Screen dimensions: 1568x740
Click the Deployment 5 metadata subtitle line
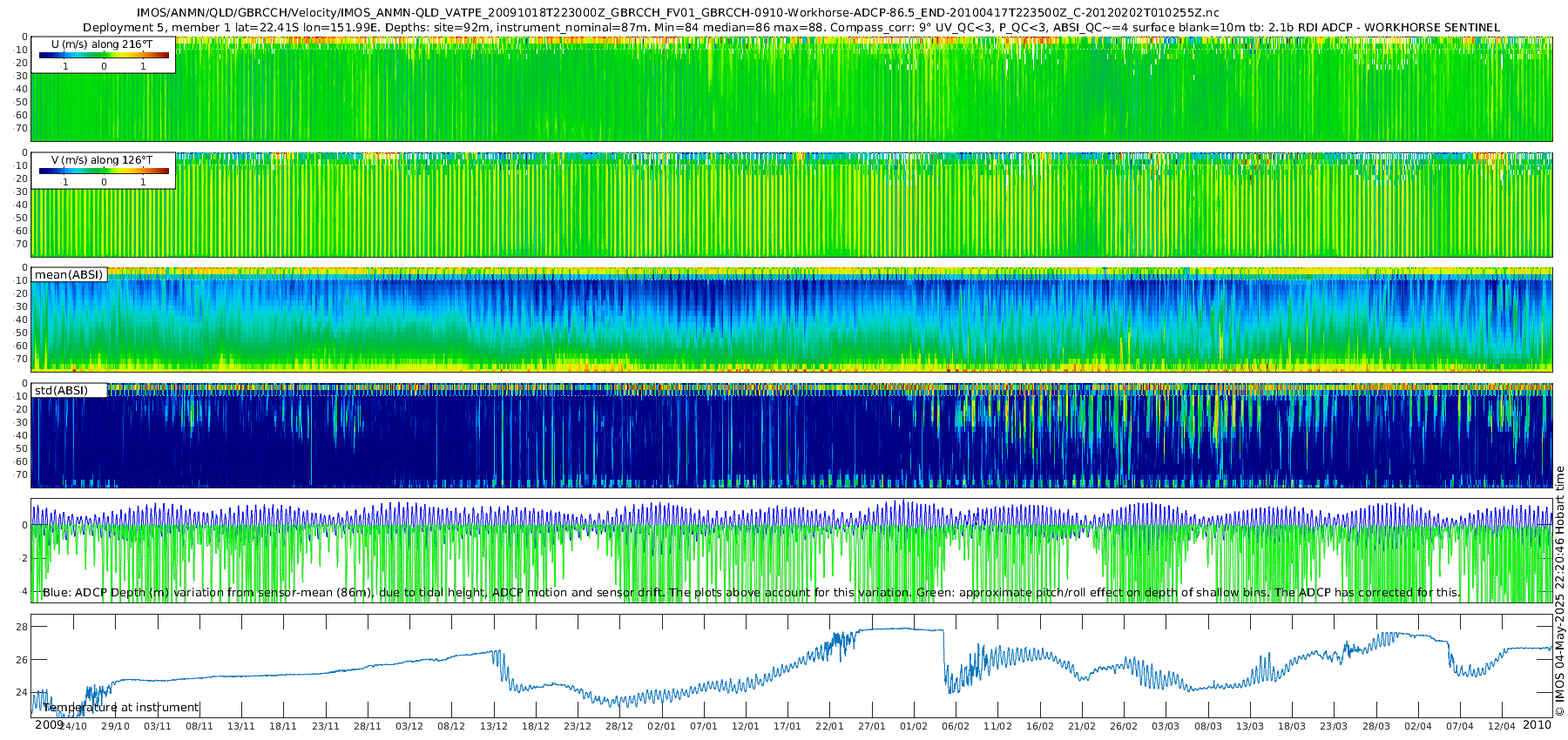[x=791, y=27]
